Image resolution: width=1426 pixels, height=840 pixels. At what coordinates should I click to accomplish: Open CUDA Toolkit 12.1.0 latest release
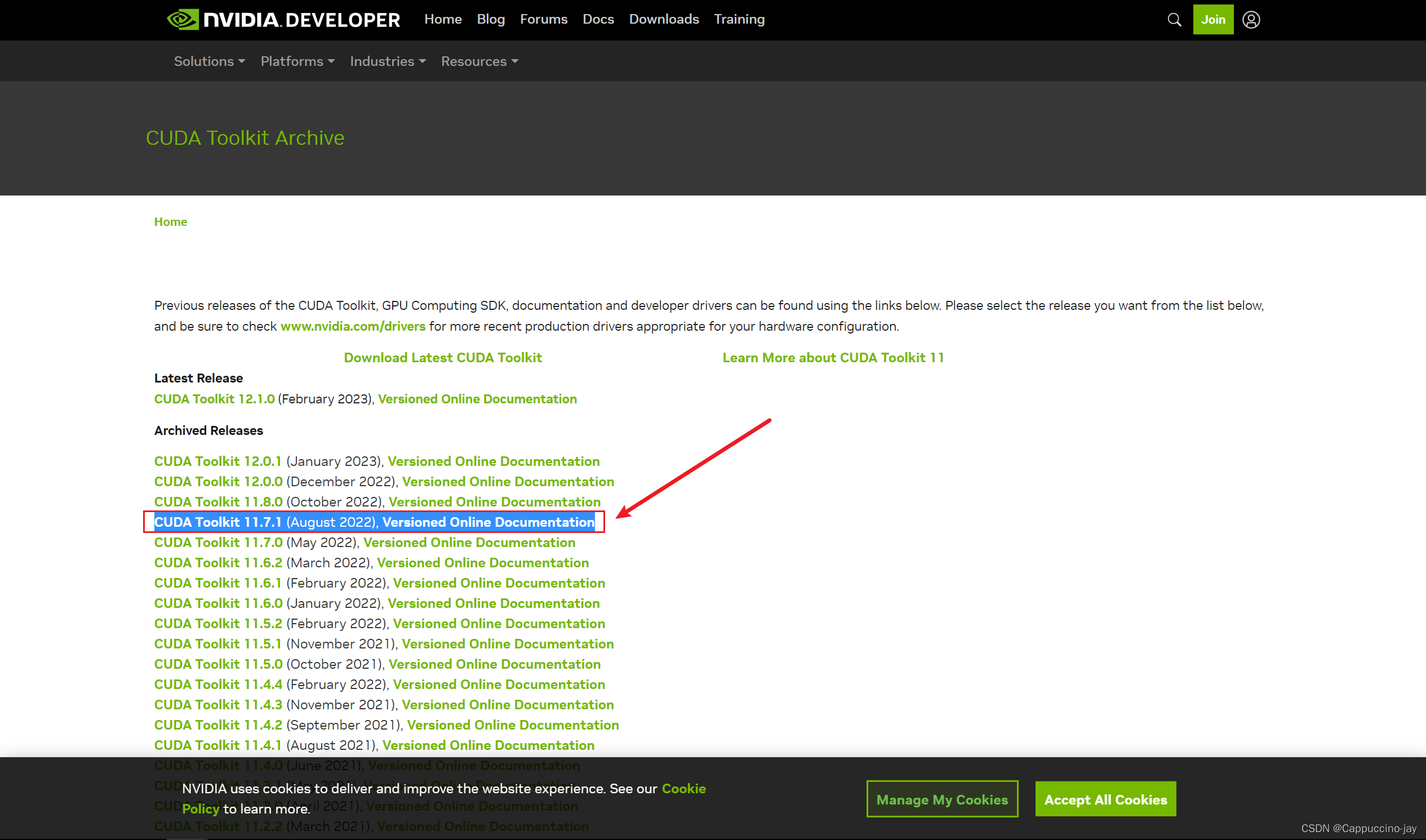click(214, 399)
